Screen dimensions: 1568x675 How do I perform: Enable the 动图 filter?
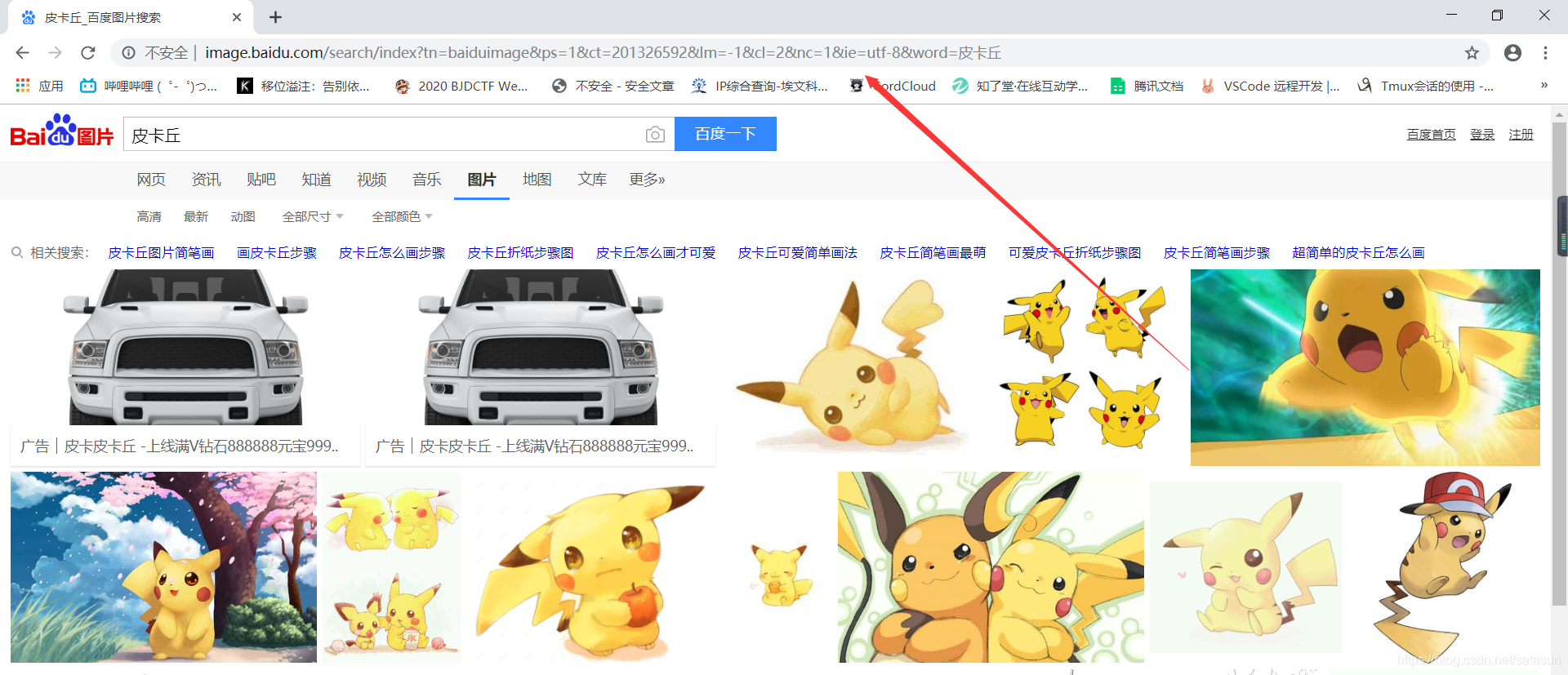(243, 217)
